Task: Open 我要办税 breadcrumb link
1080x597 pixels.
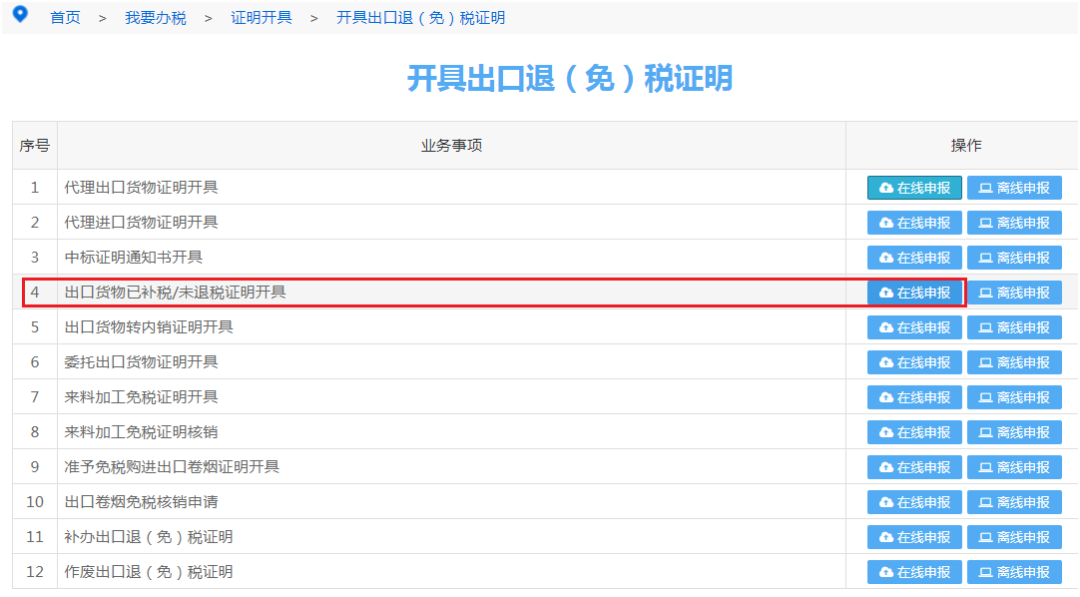Action: tap(156, 18)
